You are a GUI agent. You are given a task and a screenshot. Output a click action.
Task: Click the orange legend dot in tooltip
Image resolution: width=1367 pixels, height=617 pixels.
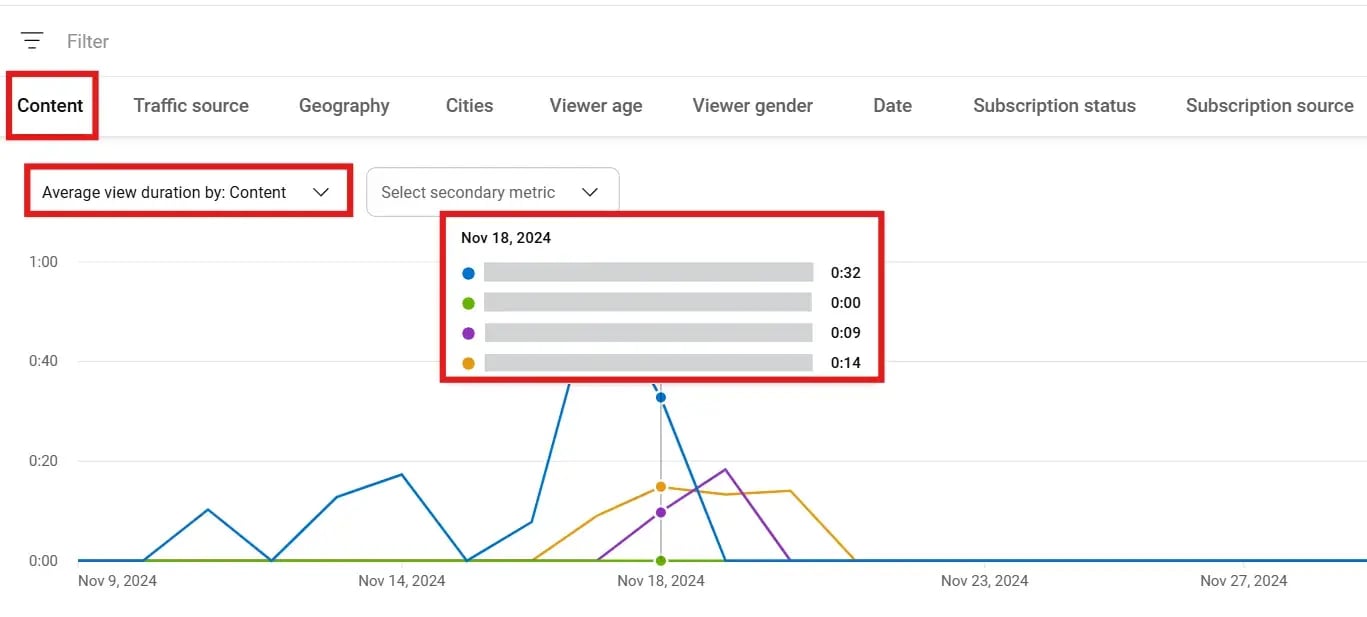pyautogui.click(x=468, y=363)
